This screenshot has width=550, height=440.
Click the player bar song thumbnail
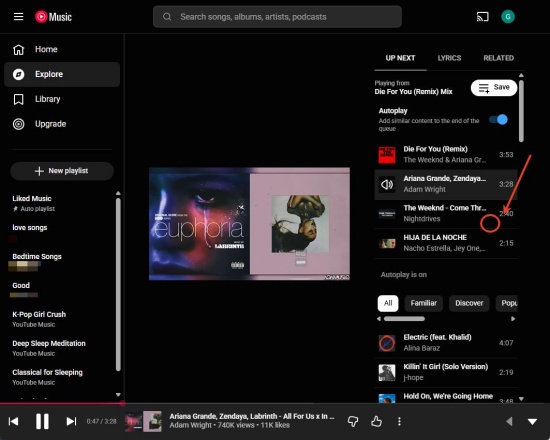(x=143, y=421)
